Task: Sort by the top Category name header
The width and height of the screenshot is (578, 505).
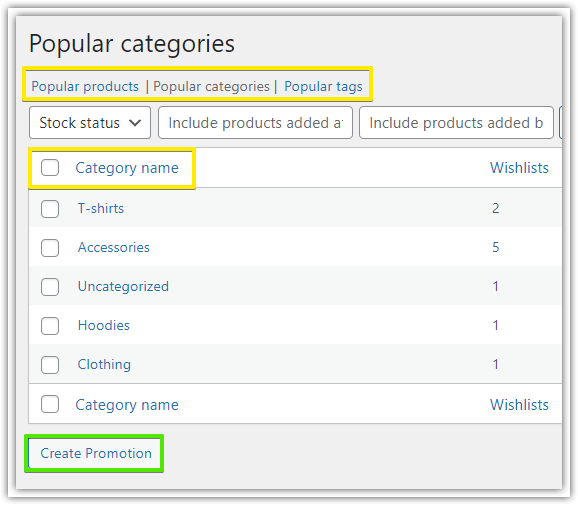Action: pyautogui.click(x=127, y=168)
